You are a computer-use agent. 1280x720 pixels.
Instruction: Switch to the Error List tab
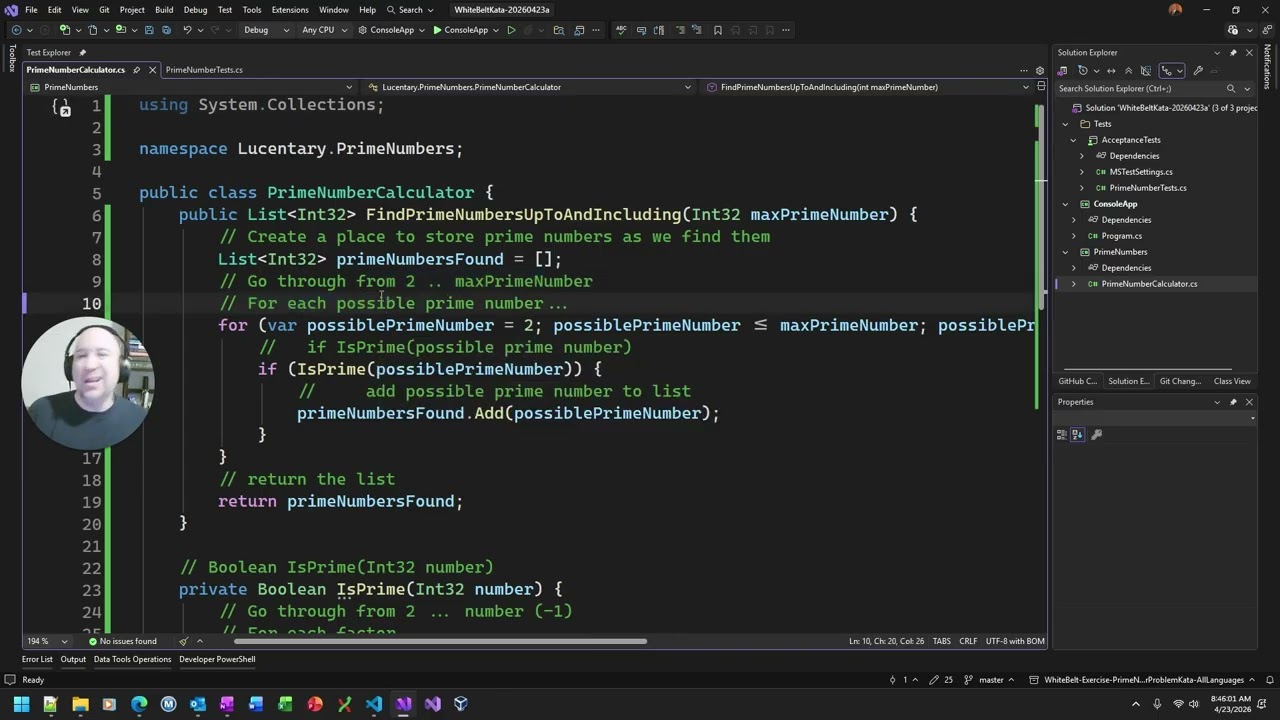point(37,659)
